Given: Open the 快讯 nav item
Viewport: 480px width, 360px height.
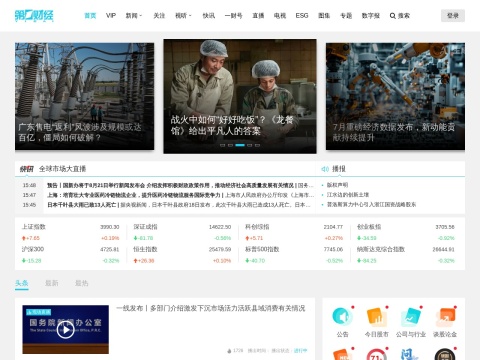Looking at the screenshot, I should [209, 16].
